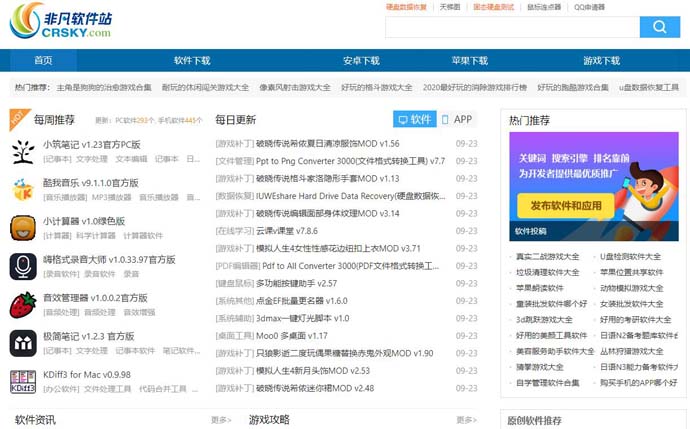This screenshot has width=690, height=429.
Task: Click the 软件投稿 banner caption
Action: point(531,231)
